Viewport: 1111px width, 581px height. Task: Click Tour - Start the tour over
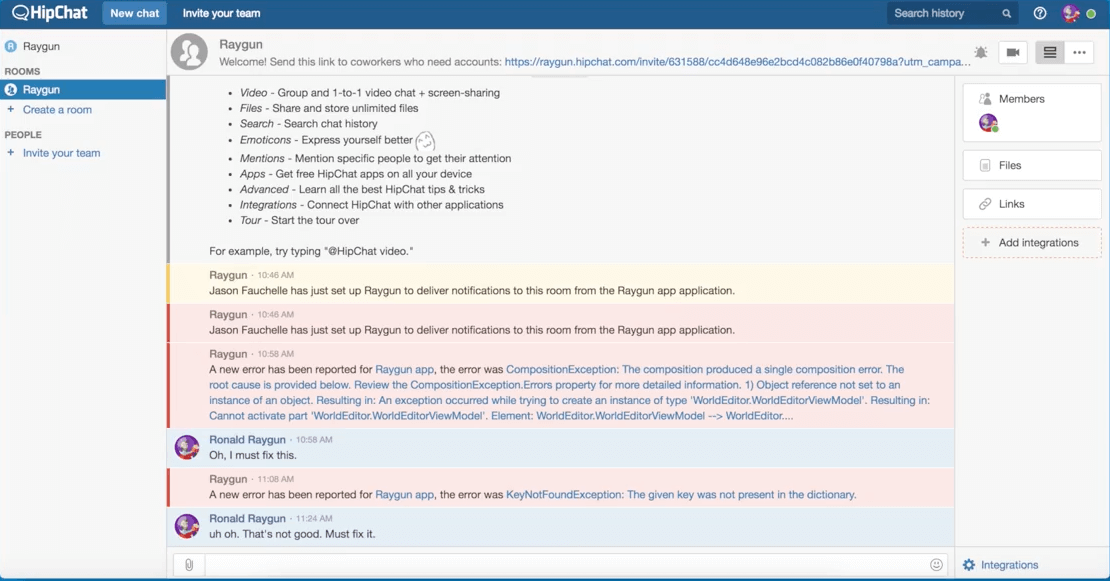pyautogui.click(x=299, y=220)
